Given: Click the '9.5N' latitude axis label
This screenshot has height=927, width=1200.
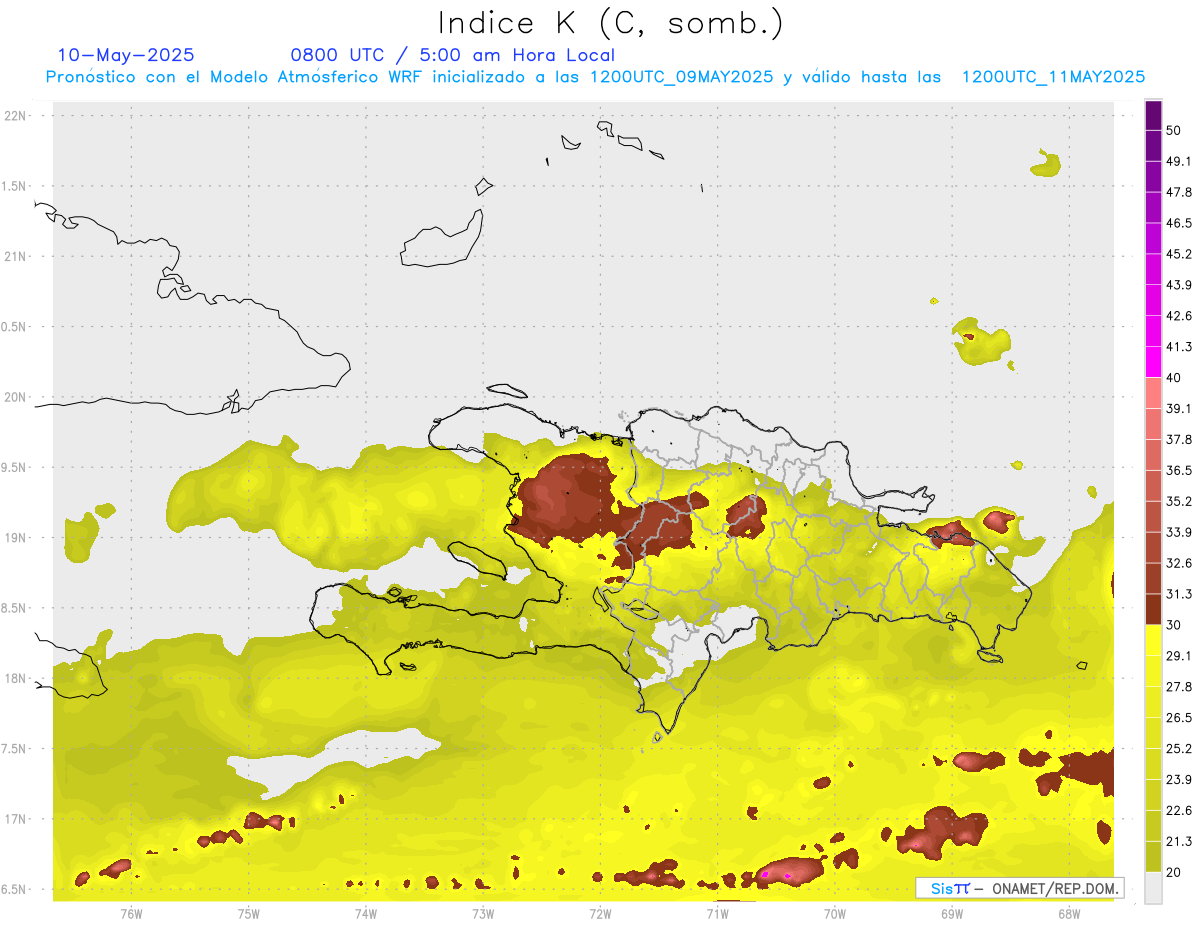Looking at the screenshot, I should pyautogui.click(x=15, y=468).
